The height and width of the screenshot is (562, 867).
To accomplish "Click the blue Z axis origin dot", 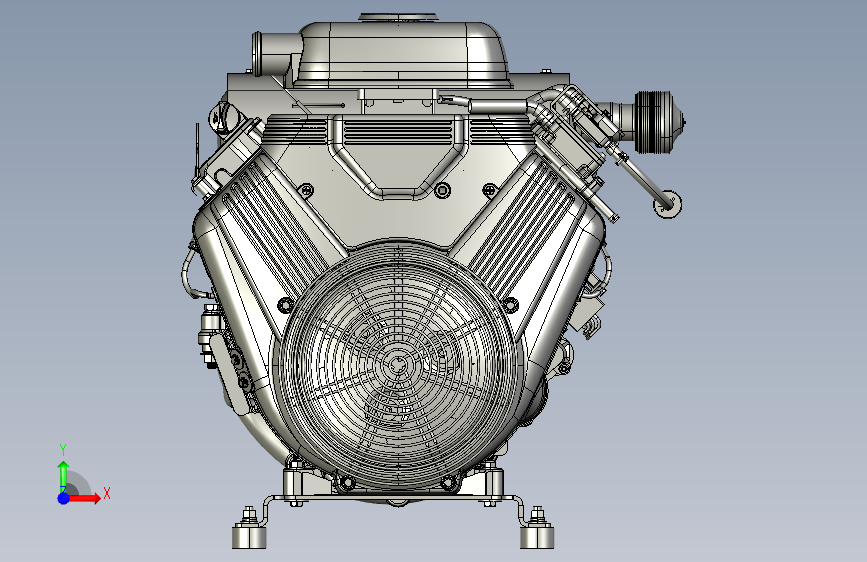I will pos(64,498).
